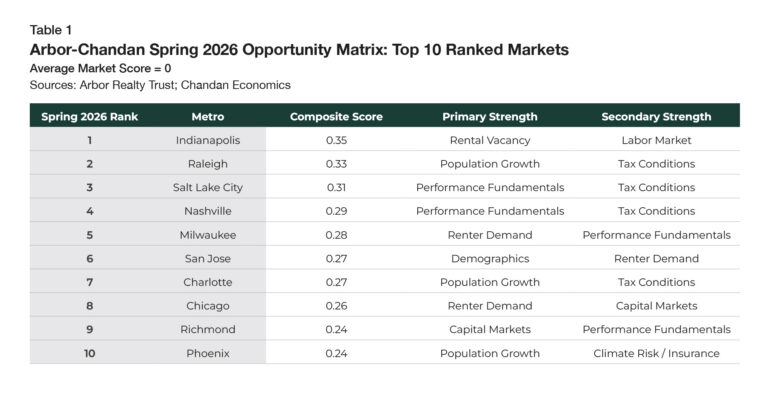Click the Indianapolis metro cell
The width and height of the screenshot is (768, 405).
tap(207, 140)
